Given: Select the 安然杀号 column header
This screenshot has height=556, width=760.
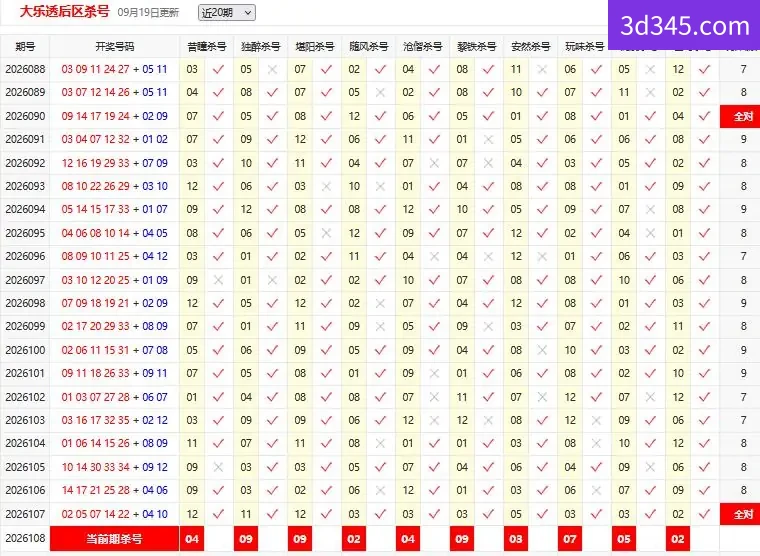Looking at the screenshot, I should coord(531,47).
